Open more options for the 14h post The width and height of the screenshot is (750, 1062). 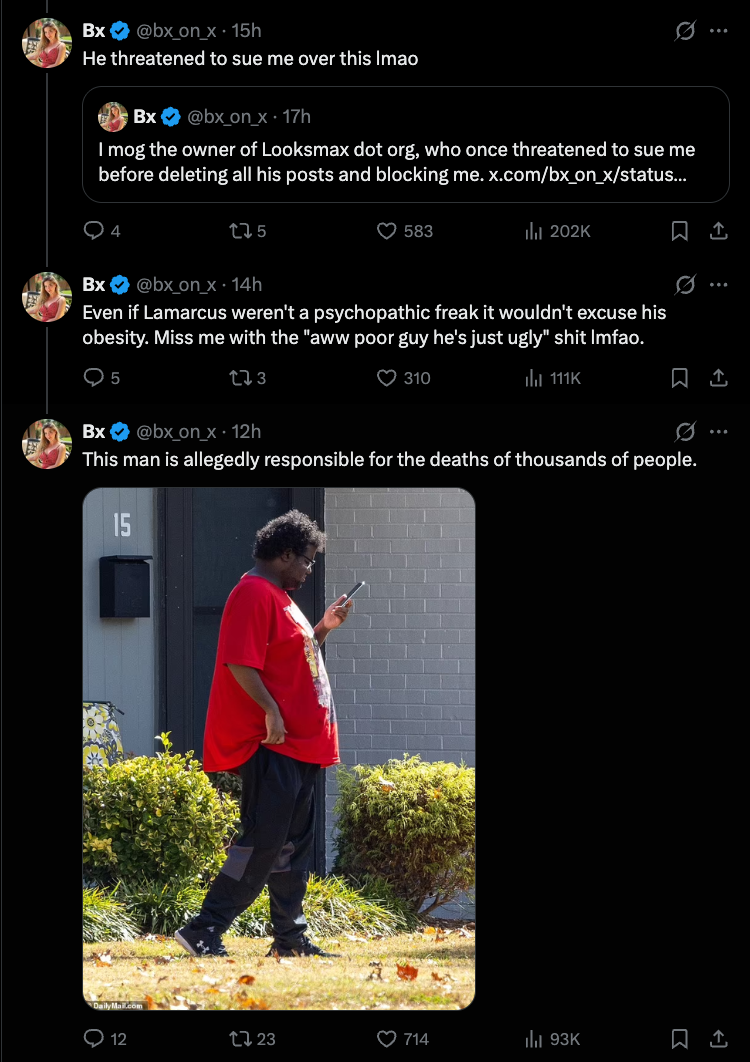tap(717, 285)
